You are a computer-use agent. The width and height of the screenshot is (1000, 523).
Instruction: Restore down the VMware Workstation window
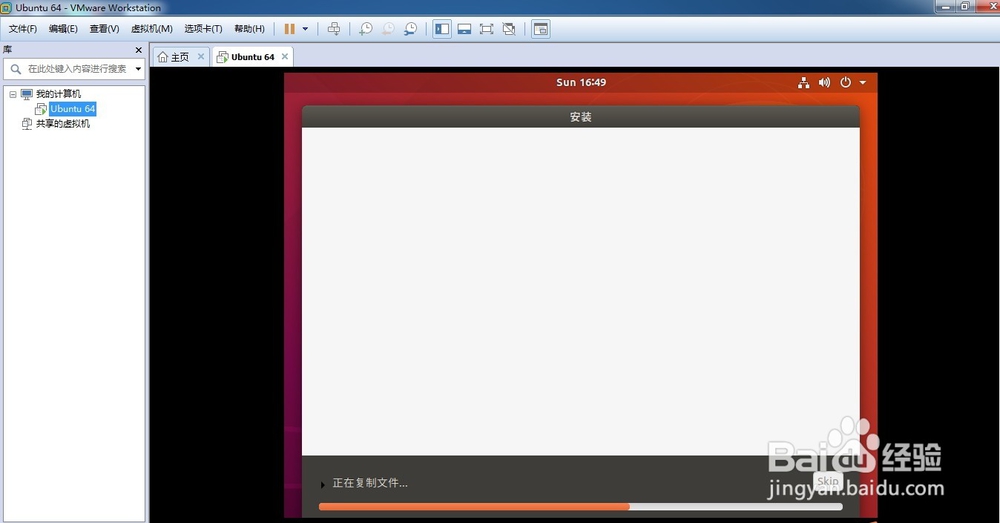point(964,6)
